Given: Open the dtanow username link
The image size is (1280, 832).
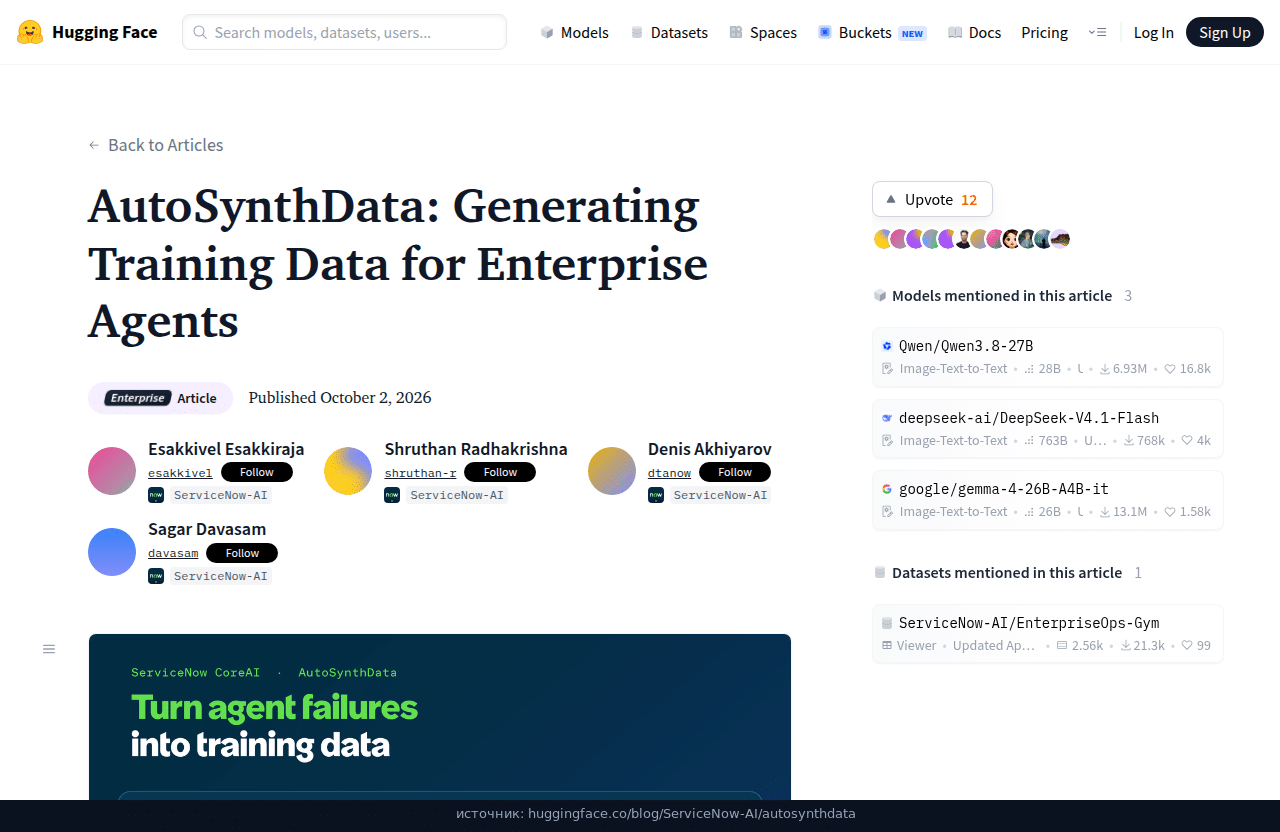Looking at the screenshot, I should tap(669, 473).
